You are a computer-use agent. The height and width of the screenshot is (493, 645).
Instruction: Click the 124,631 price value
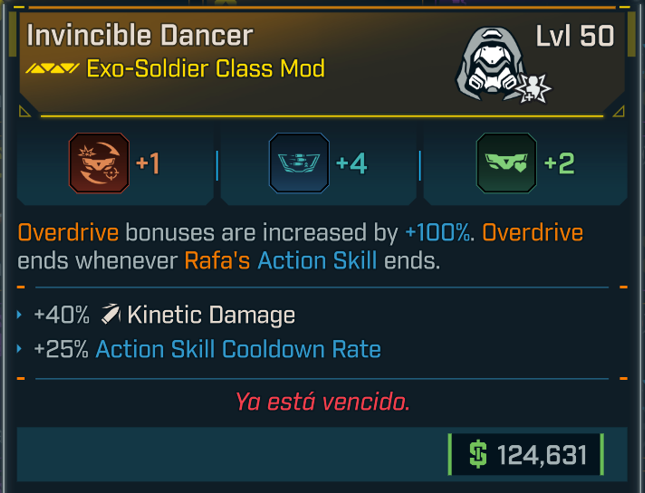pyautogui.click(x=542, y=455)
